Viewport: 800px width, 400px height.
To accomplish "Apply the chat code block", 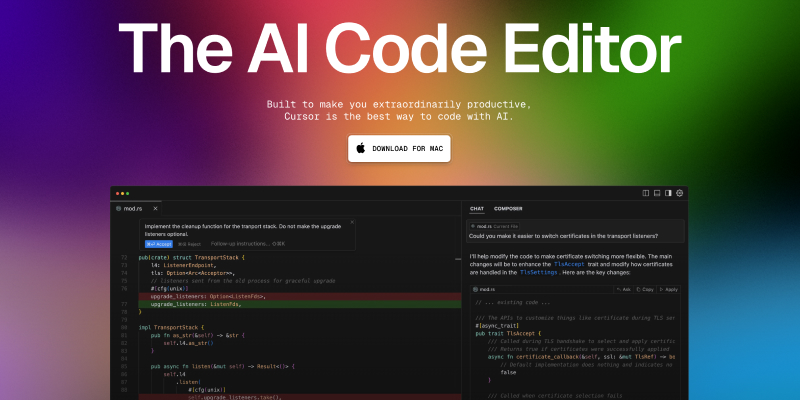I will click(668, 289).
